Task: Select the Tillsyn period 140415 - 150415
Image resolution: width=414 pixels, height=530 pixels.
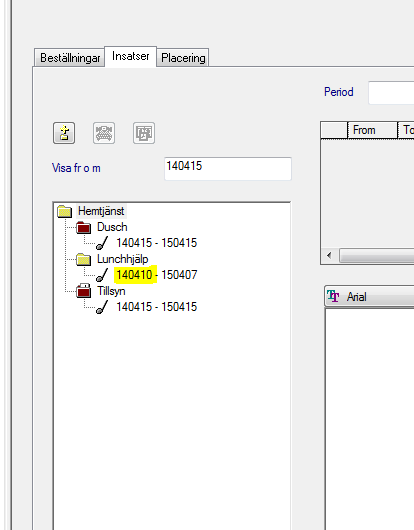Action: click(156, 307)
